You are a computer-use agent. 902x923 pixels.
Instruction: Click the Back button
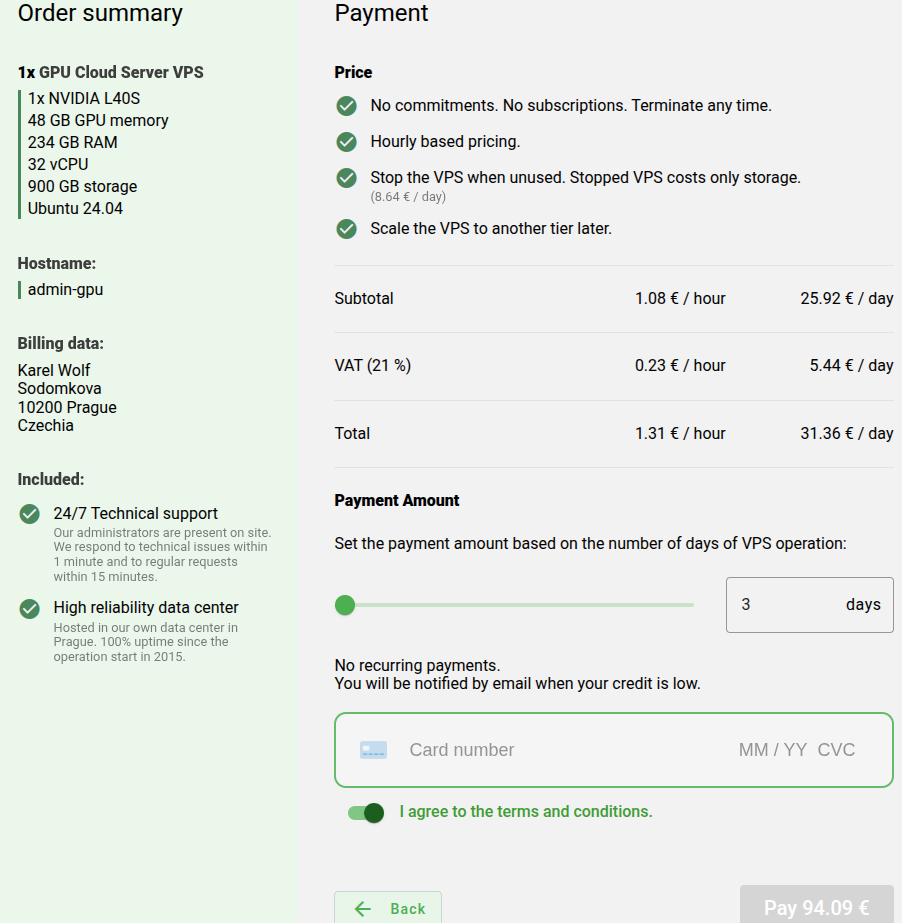click(x=388, y=908)
